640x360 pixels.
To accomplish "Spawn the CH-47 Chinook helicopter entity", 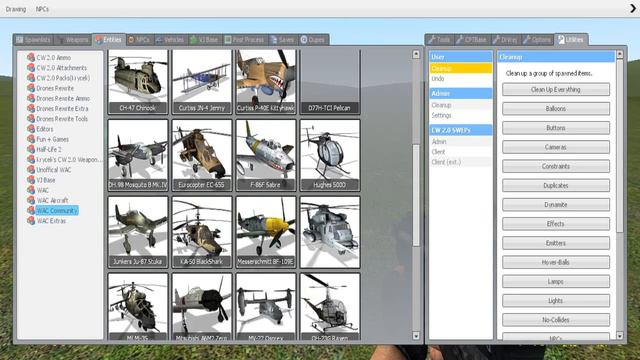I will pos(138,82).
